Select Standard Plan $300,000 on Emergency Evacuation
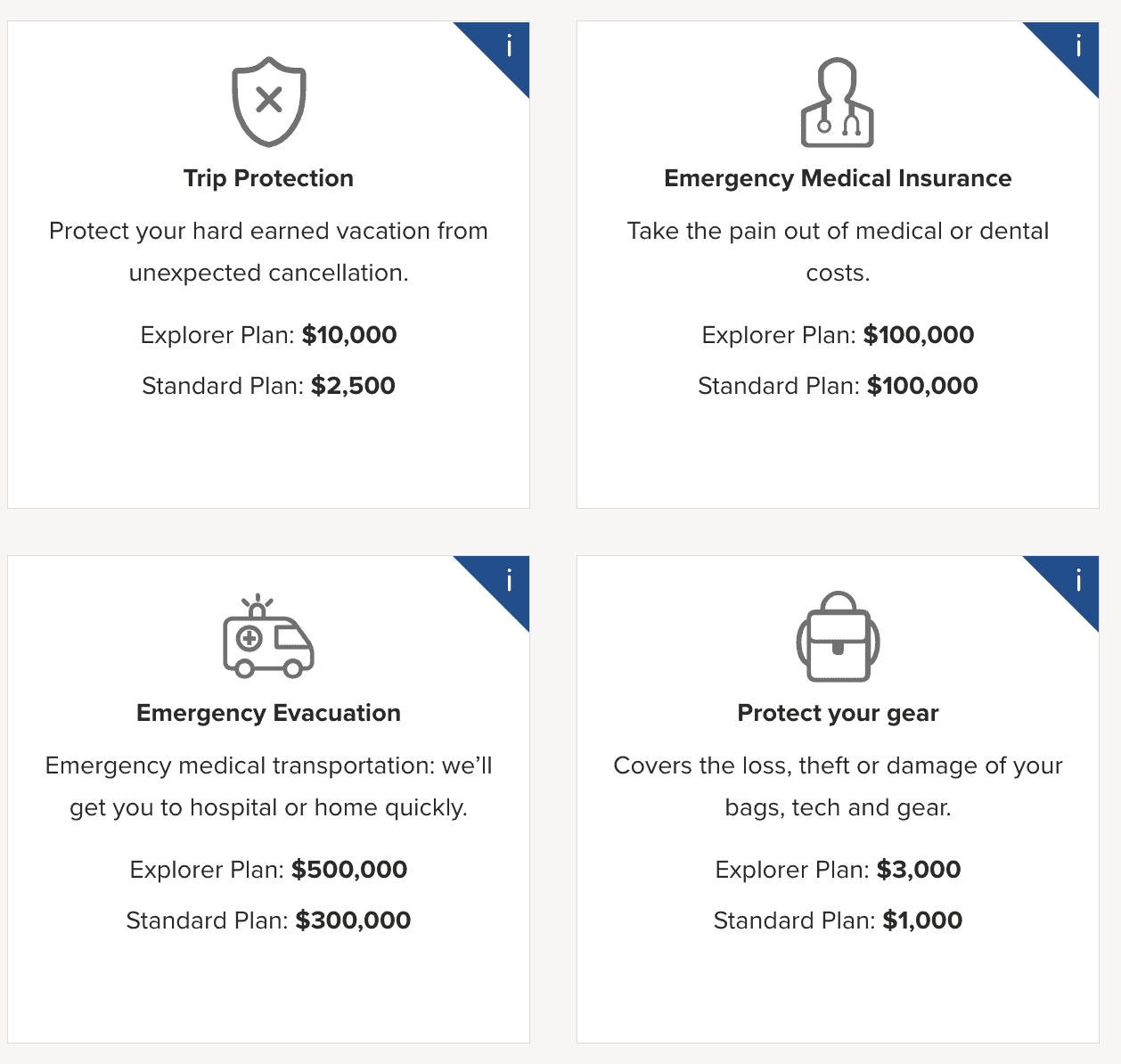This screenshot has height=1064, width=1121. click(269, 921)
